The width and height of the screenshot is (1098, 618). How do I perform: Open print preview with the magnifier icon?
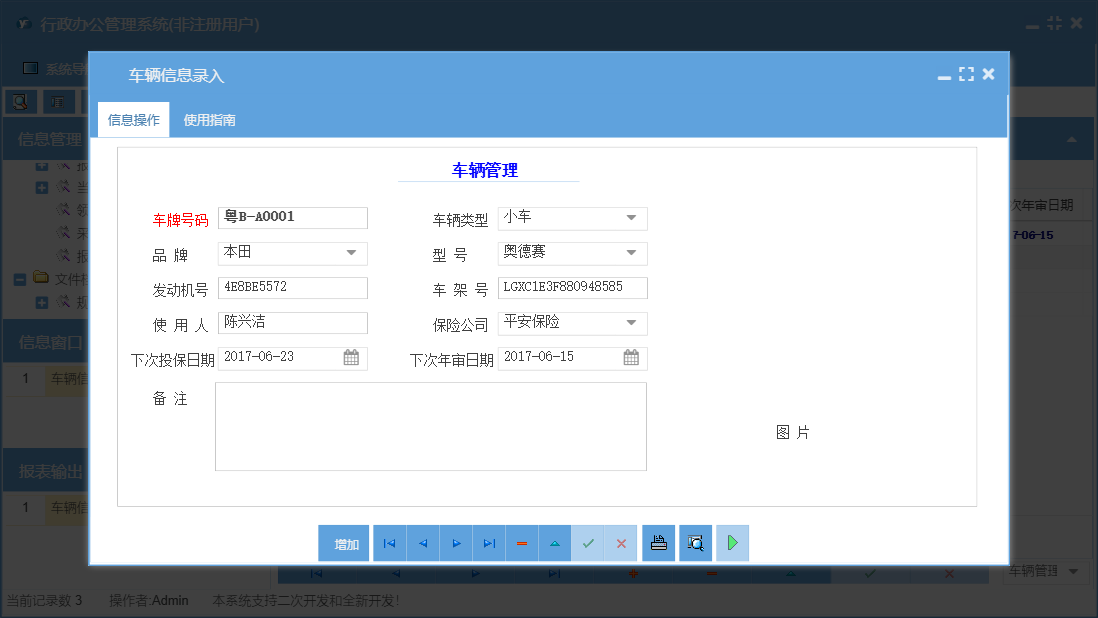pyautogui.click(x=694, y=543)
